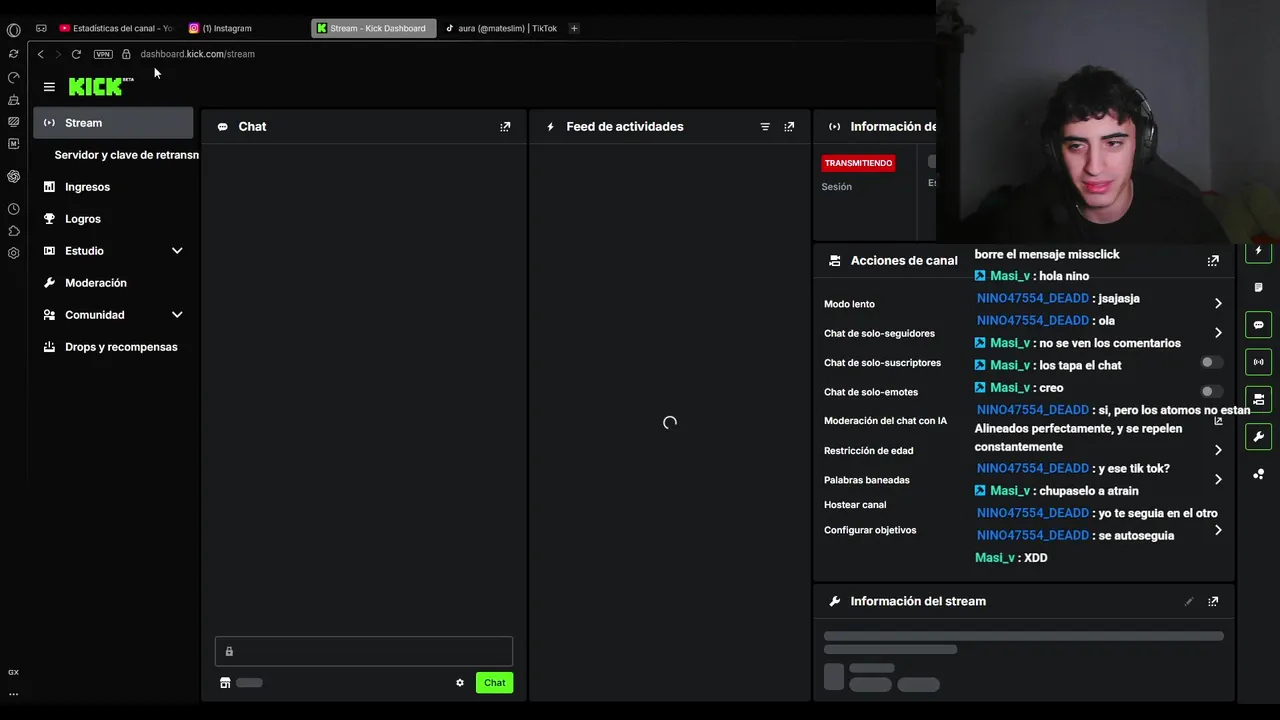Toggle wrench widget in right rail

click(1258, 436)
